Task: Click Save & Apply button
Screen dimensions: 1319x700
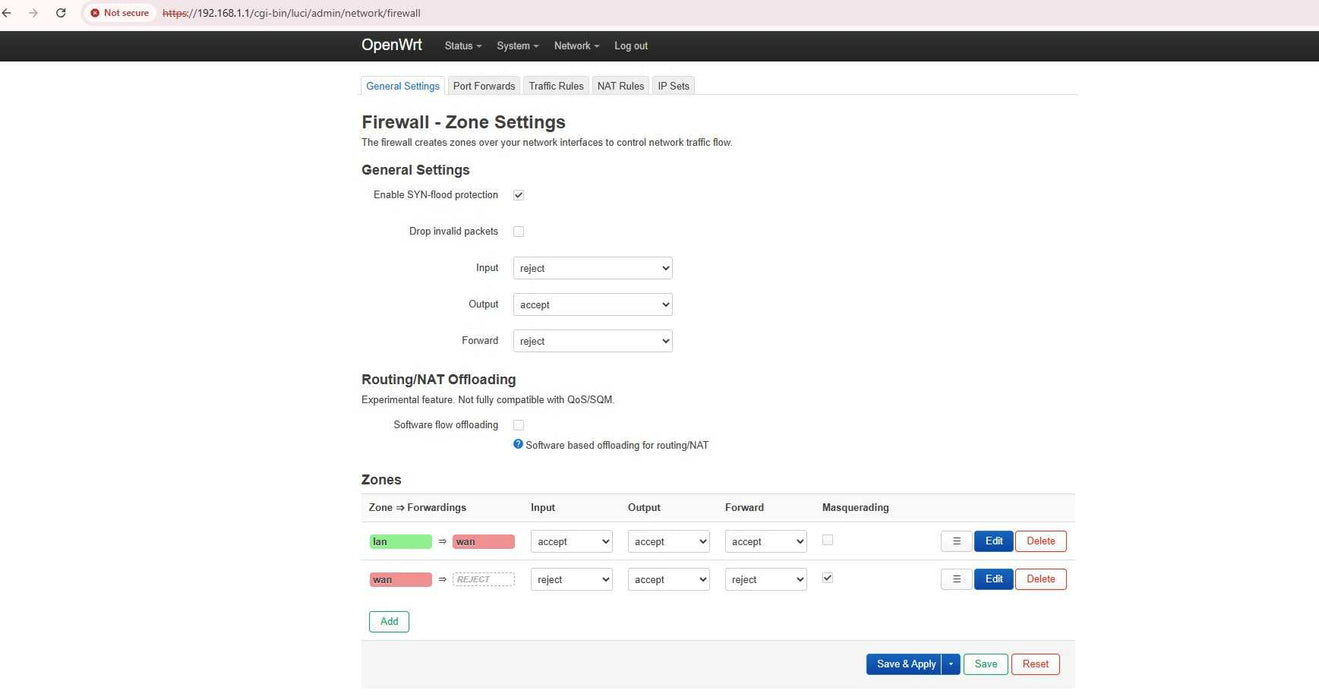Action: (x=905, y=664)
